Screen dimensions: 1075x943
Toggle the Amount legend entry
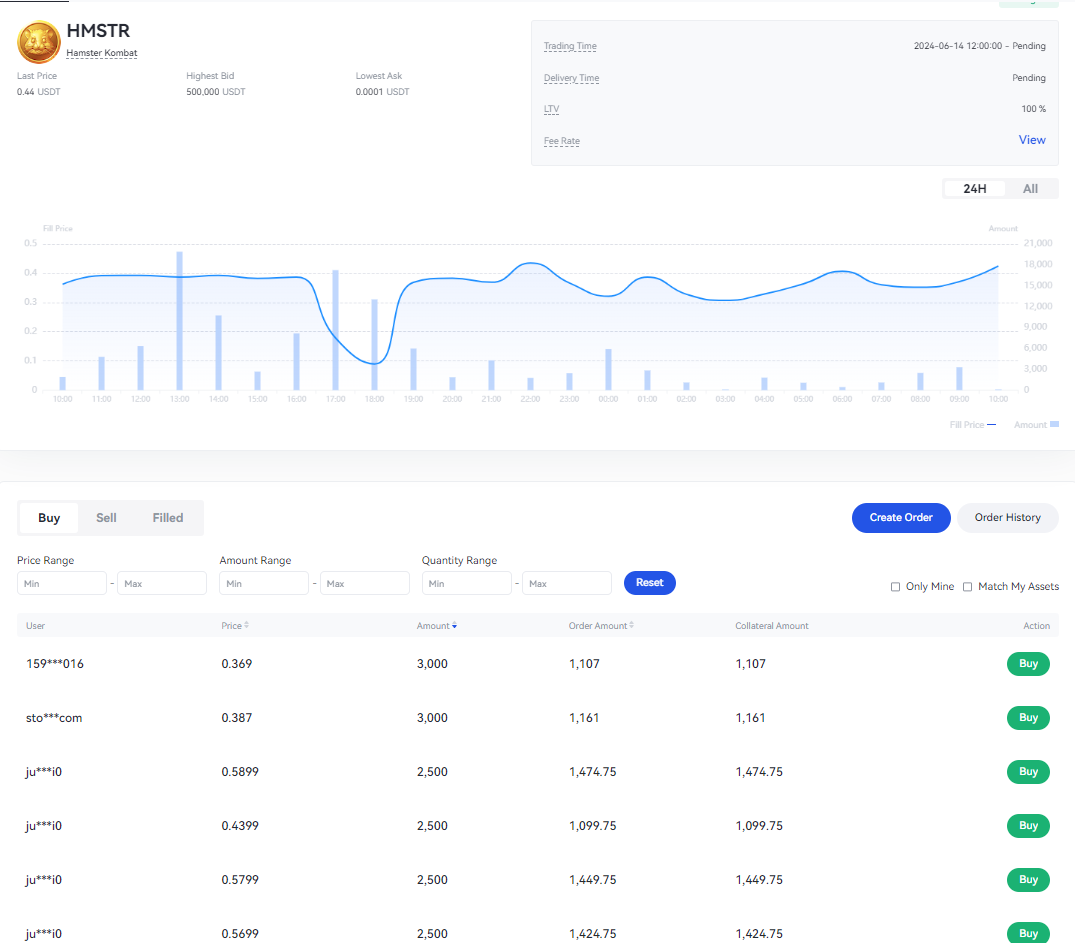point(1037,425)
